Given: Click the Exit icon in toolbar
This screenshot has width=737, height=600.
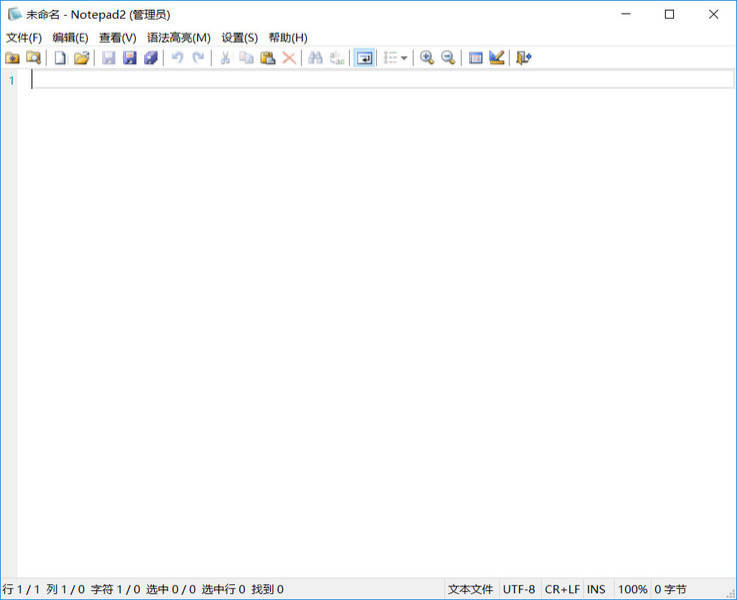Looking at the screenshot, I should pos(523,58).
